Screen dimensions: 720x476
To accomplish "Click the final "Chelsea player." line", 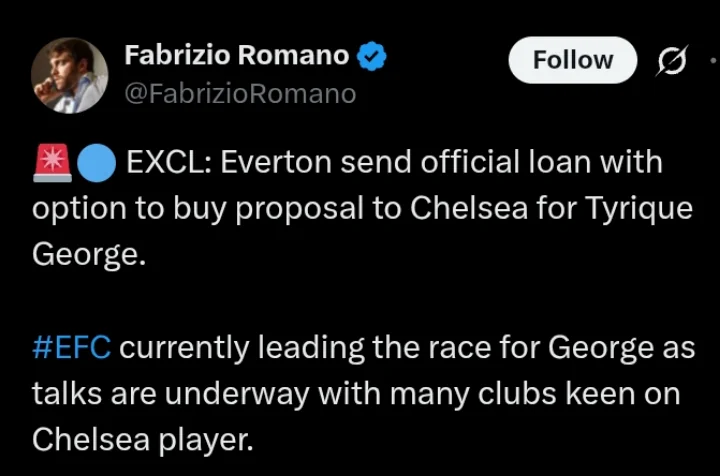I will pos(143,439).
